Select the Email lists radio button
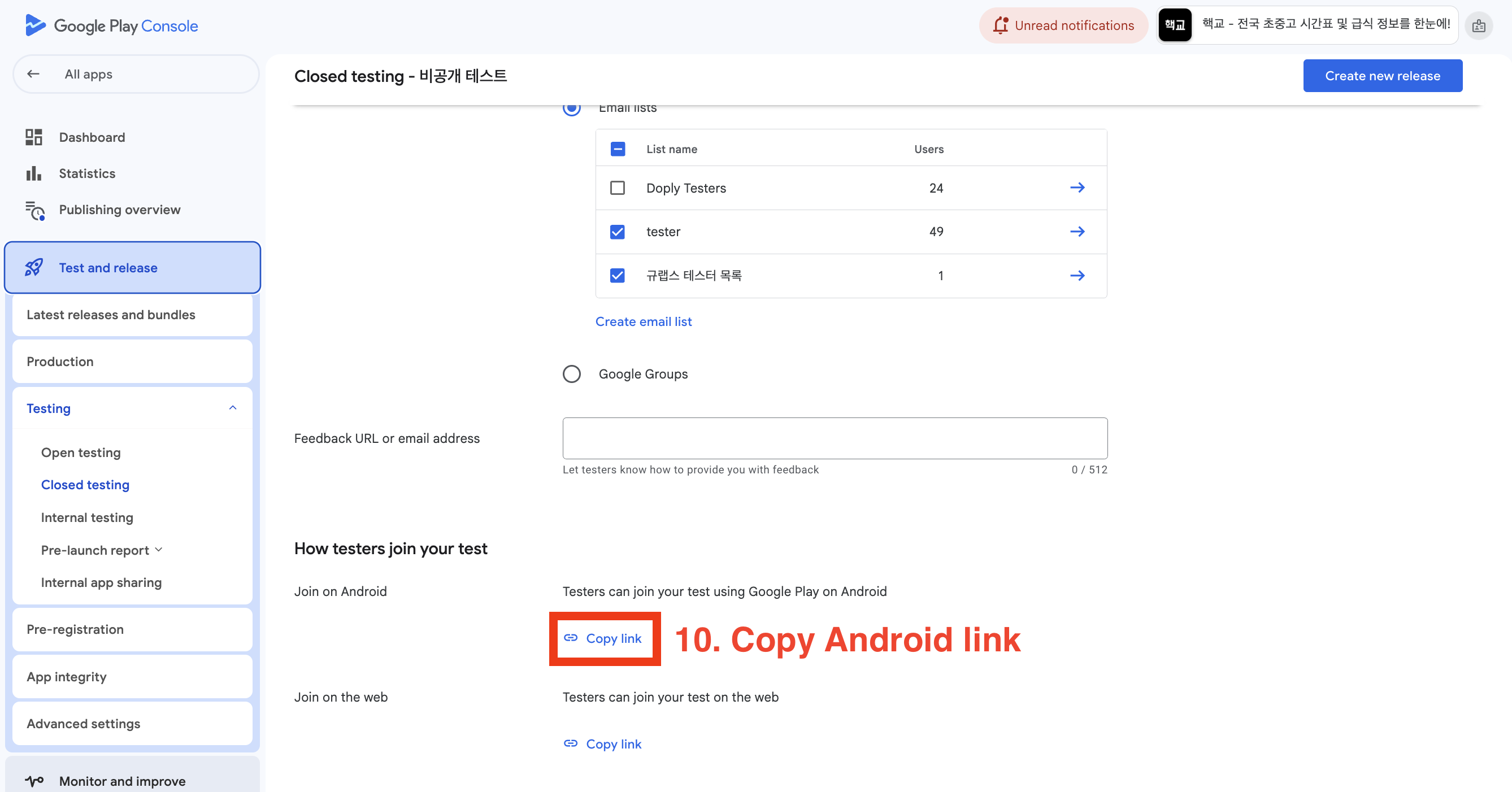1512x792 pixels. click(572, 107)
